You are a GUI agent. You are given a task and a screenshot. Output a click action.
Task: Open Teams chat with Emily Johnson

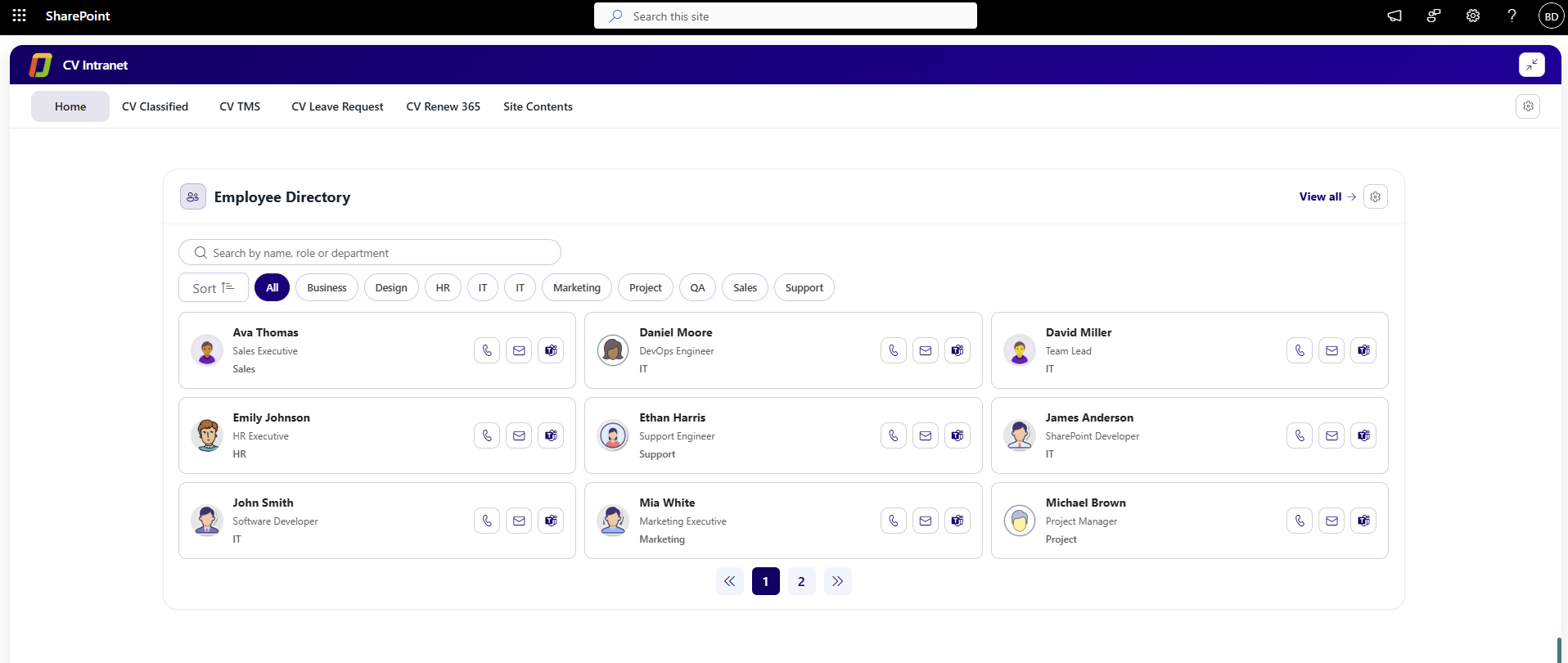(551, 435)
